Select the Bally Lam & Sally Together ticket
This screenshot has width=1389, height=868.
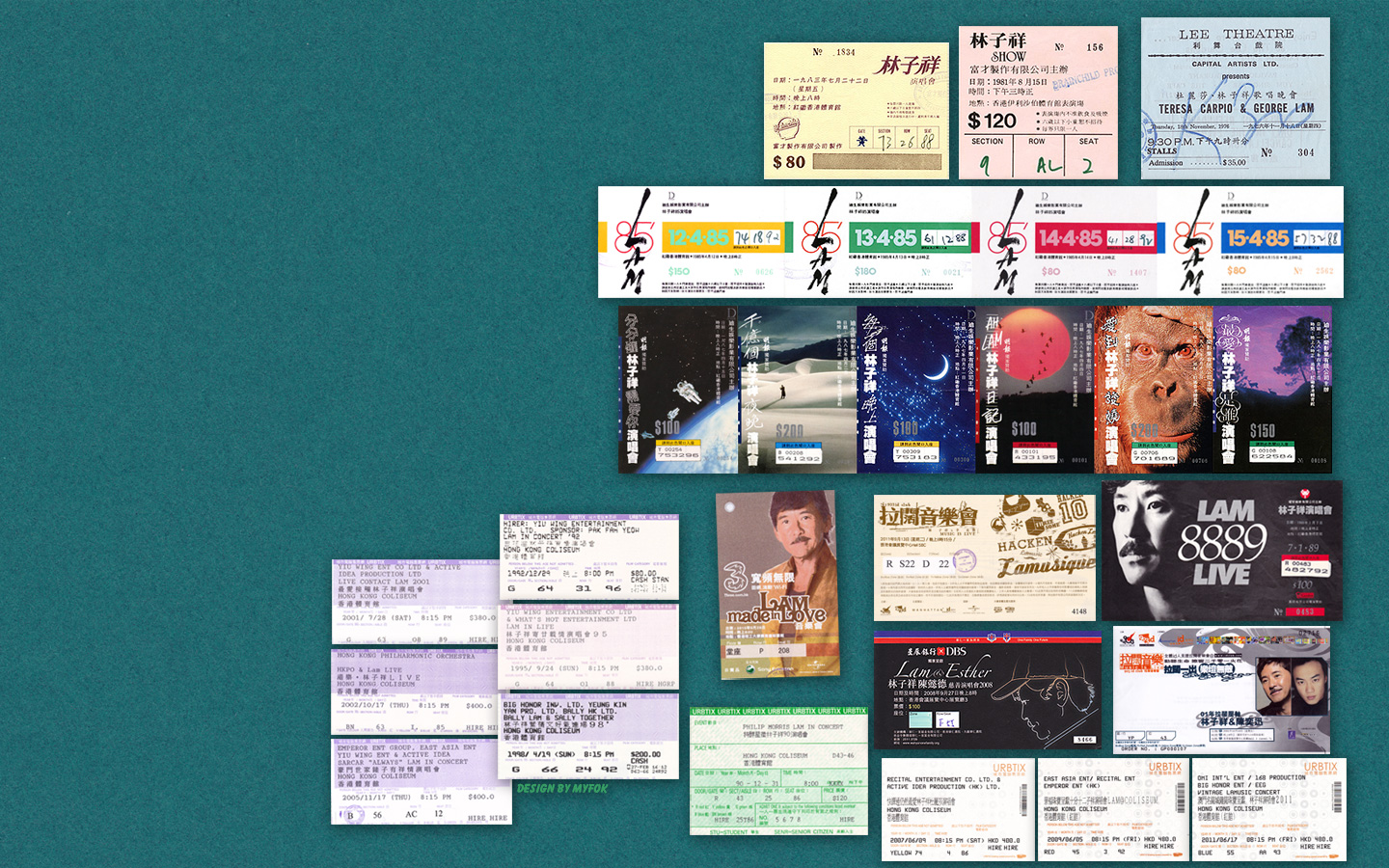pyautogui.click(x=588, y=736)
